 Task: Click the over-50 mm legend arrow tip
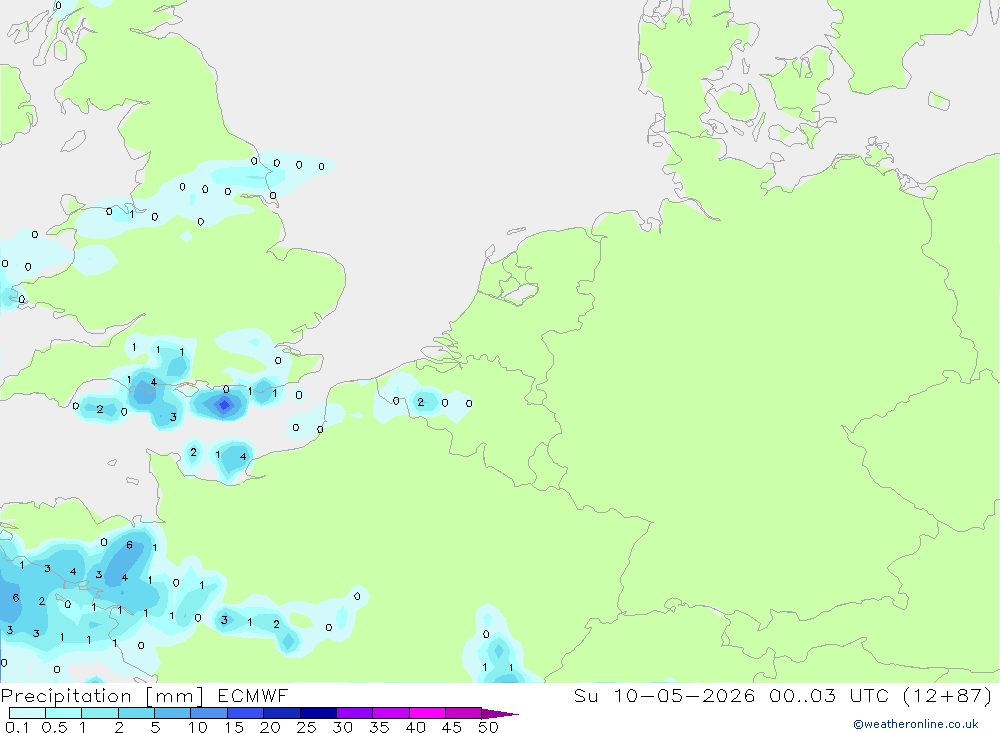point(501,714)
